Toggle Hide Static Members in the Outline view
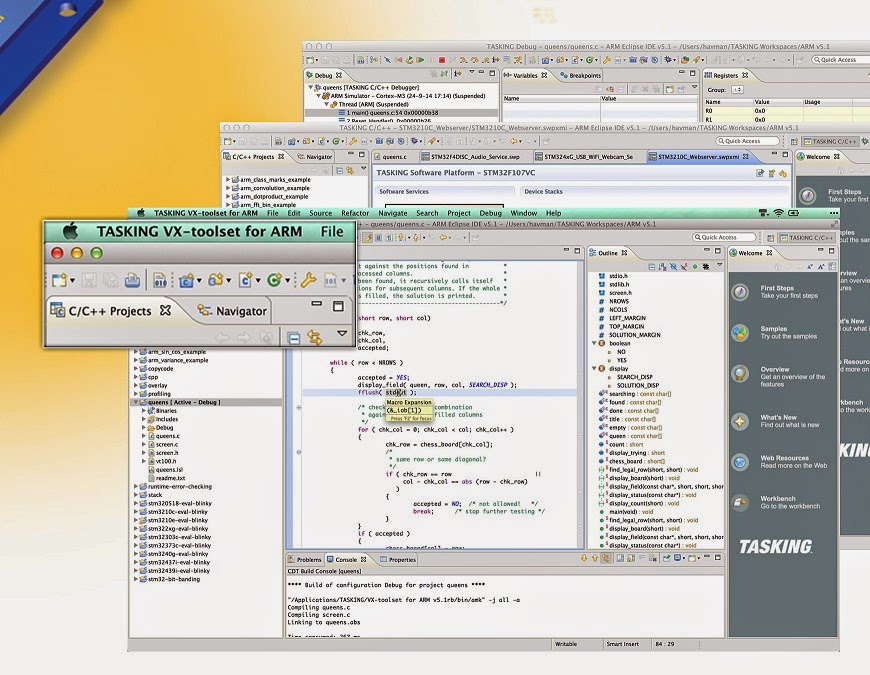Viewport: 870px width, 675px height. 684,266
